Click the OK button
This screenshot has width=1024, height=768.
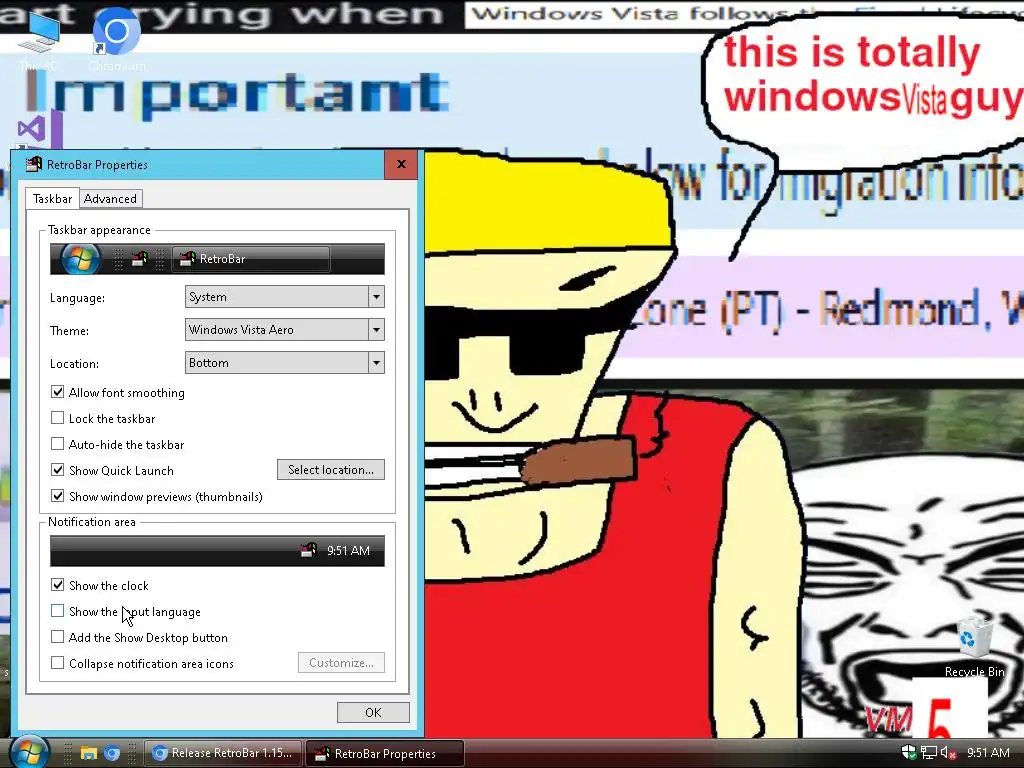[373, 712]
